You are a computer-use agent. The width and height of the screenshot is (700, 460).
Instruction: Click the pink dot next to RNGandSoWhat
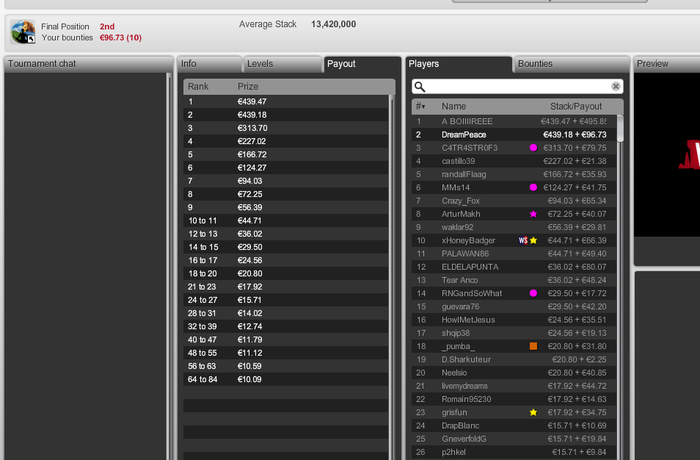(x=533, y=293)
